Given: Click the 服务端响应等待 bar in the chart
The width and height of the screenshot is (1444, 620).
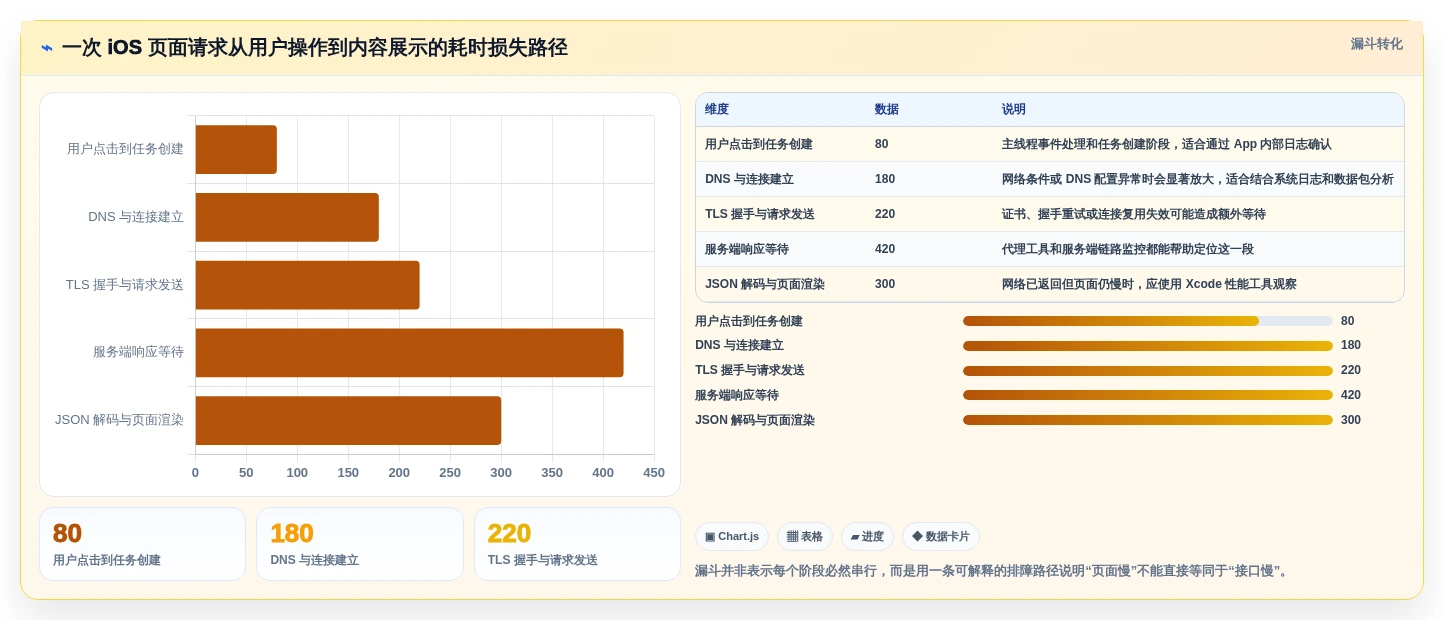Looking at the screenshot, I should [409, 353].
